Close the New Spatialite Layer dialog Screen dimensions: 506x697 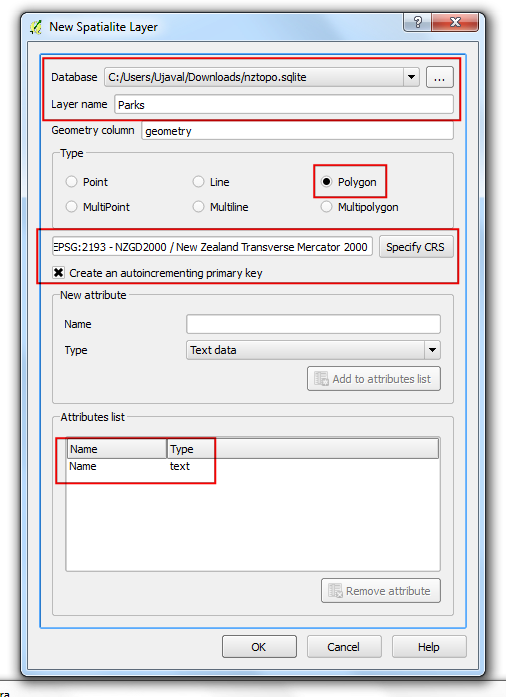(x=455, y=22)
